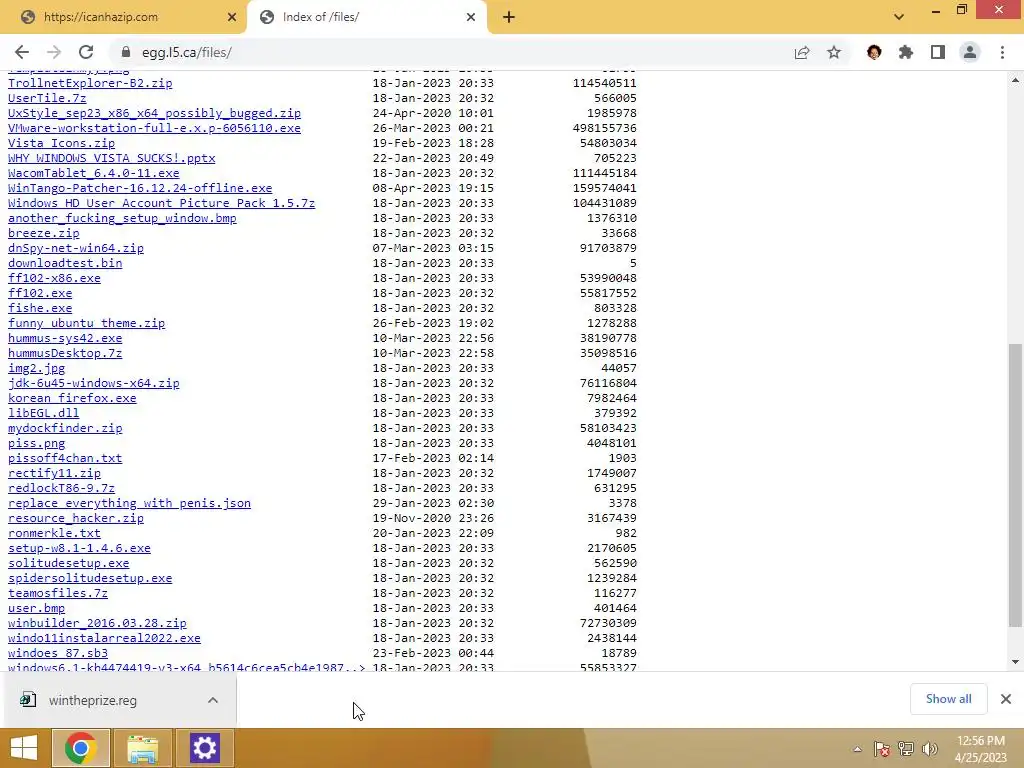Open the Chrome three-dot menu
The height and width of the screenshot is (768, 1024).
coord(1002,52)
